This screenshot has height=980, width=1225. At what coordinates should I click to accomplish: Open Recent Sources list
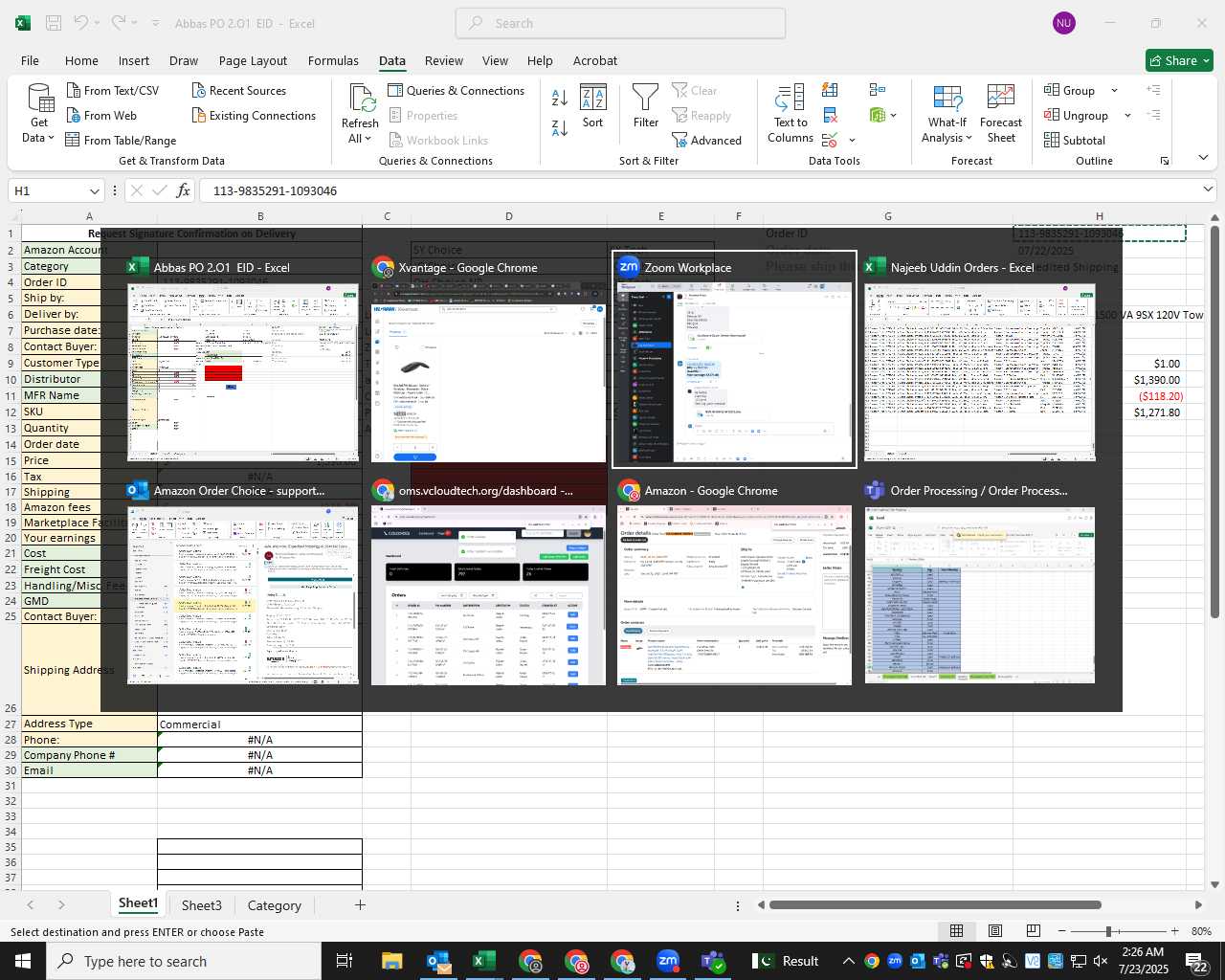click(x=238, y=90)
